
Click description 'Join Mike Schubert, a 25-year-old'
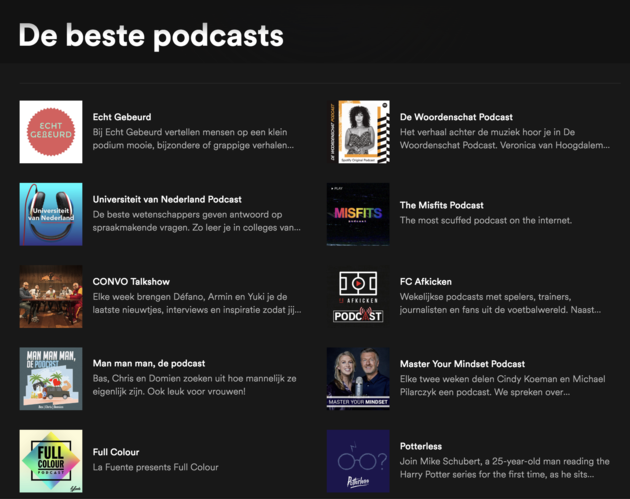tap(505, 468)
